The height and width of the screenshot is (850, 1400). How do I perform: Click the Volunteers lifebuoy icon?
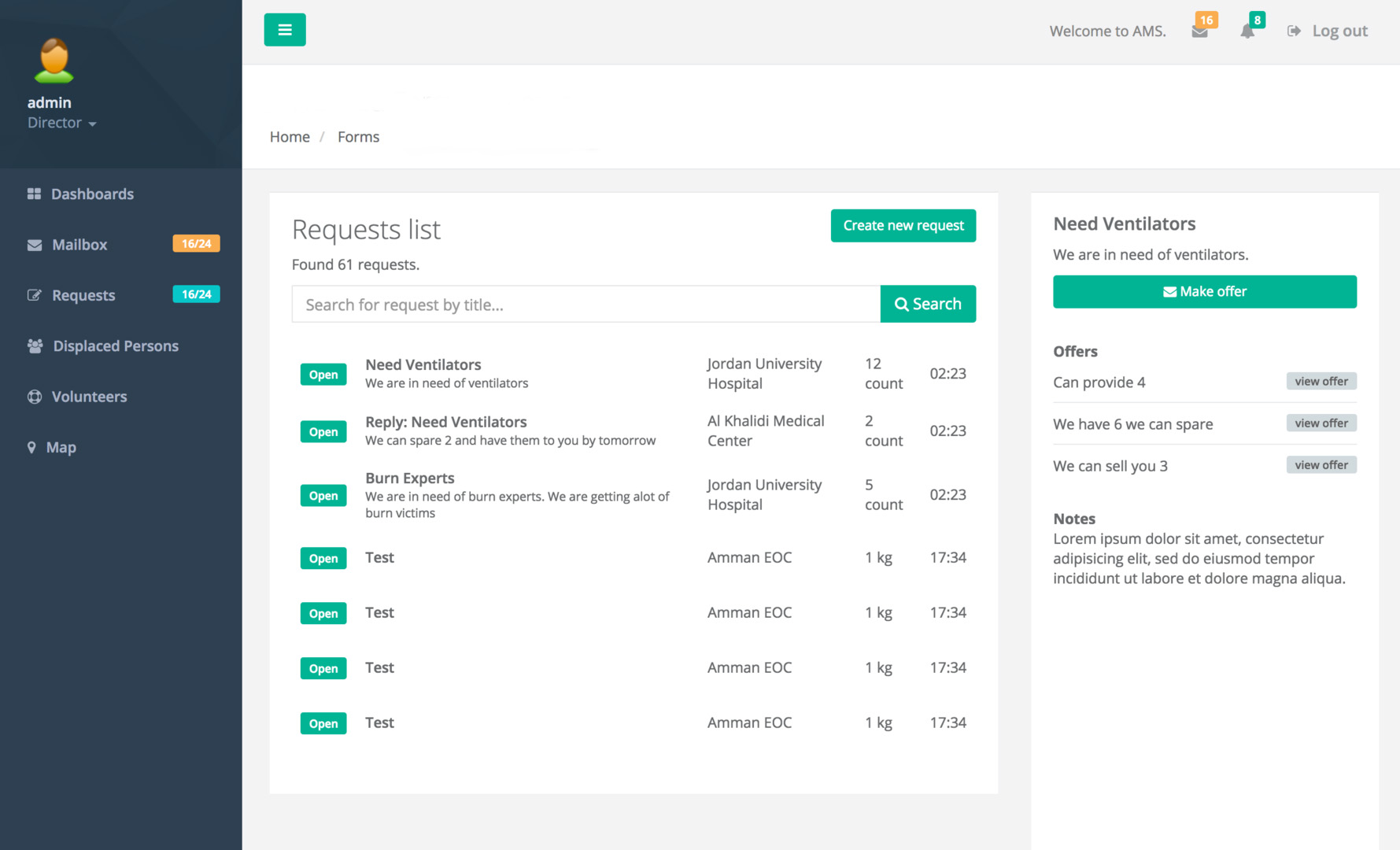click(x=35, y=397)
